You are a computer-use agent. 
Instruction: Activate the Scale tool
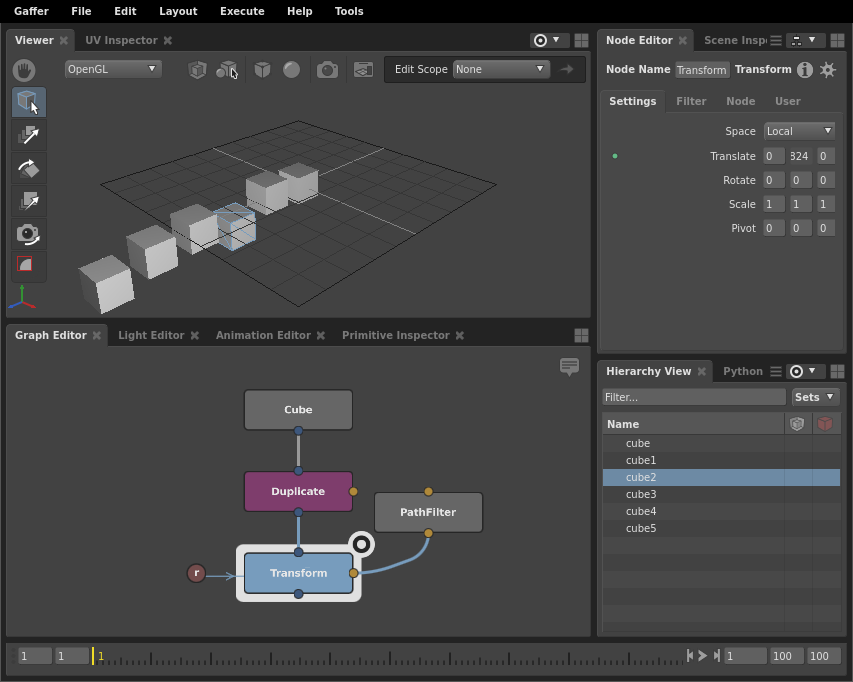point(29,201)
